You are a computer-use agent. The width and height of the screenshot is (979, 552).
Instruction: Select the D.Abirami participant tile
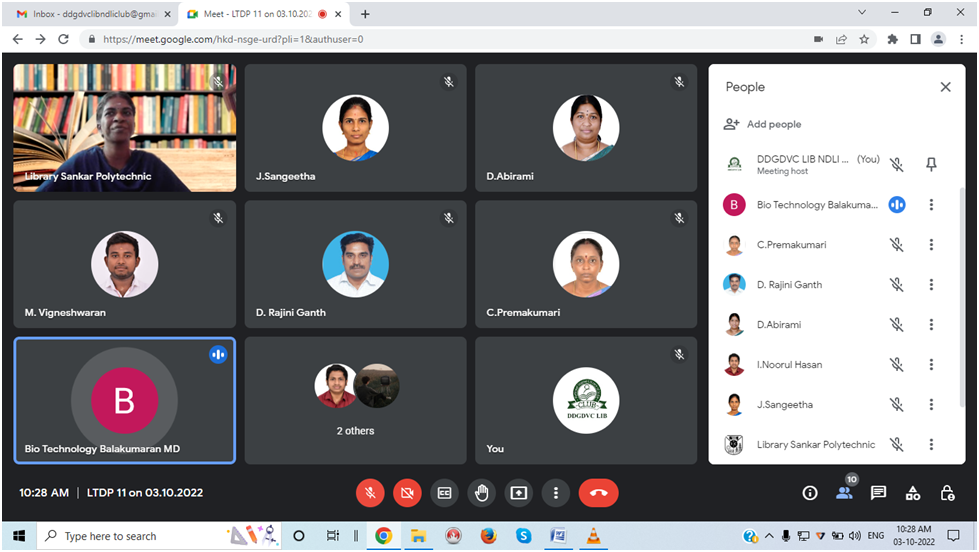tap(586, 127)
